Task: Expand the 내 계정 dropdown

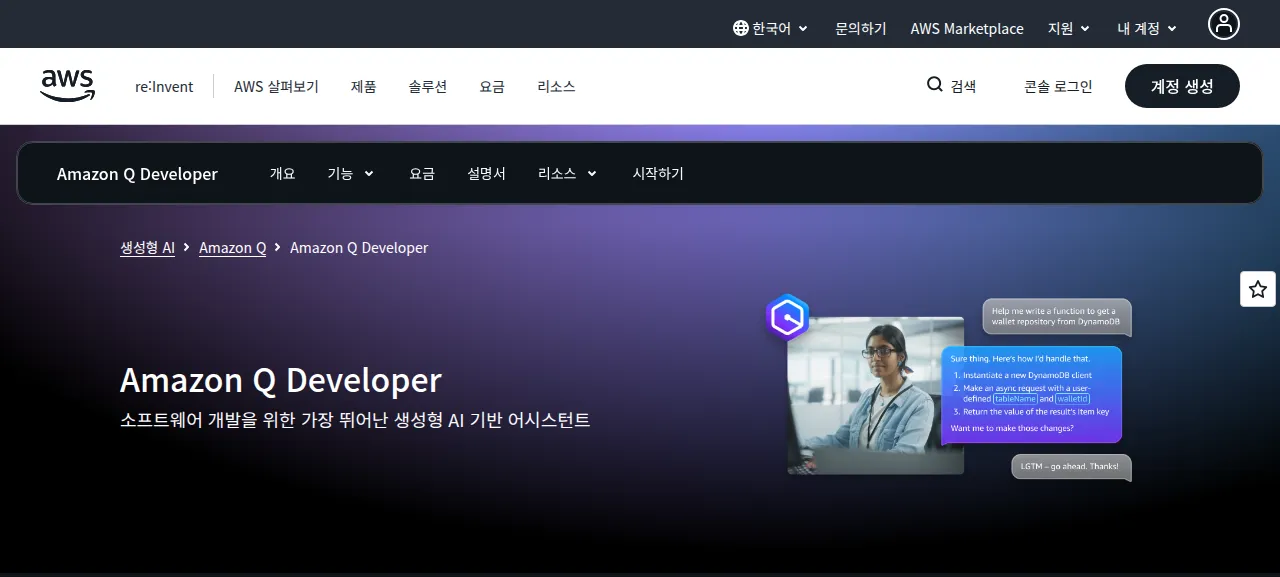Action: (1147, 29)
